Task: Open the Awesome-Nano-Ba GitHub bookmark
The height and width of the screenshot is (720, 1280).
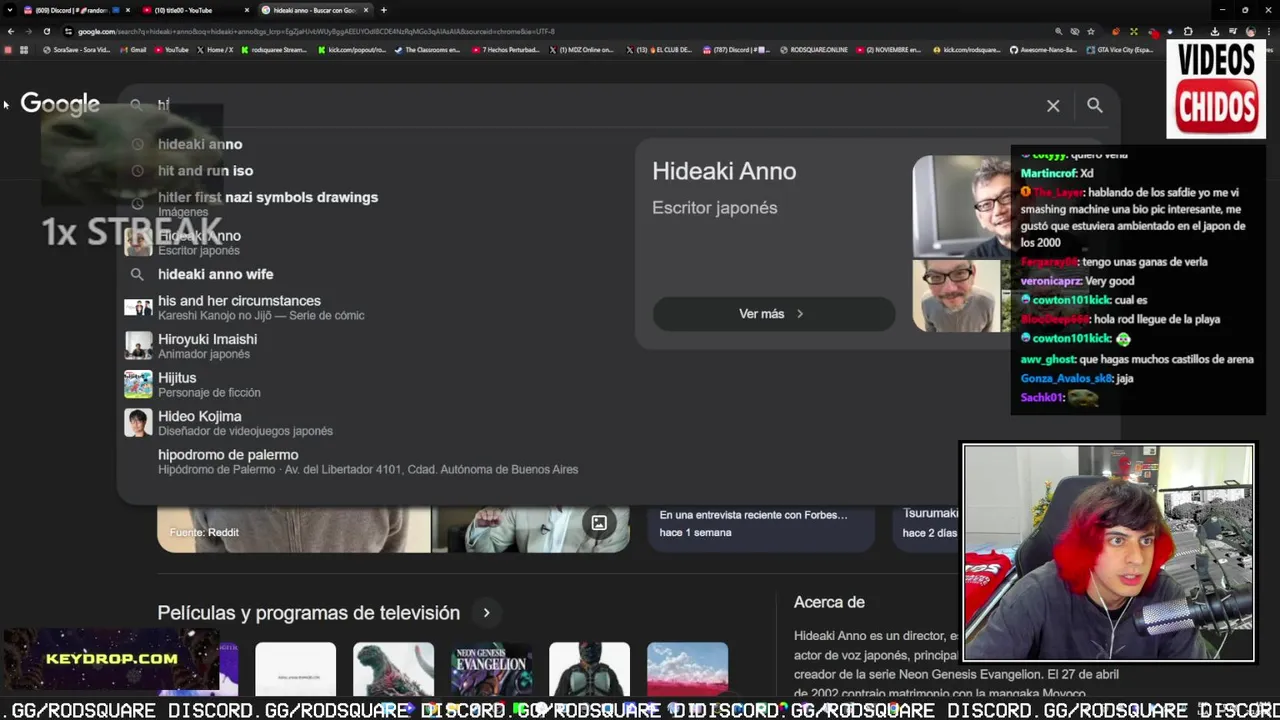Action: tap(1044, 50)
